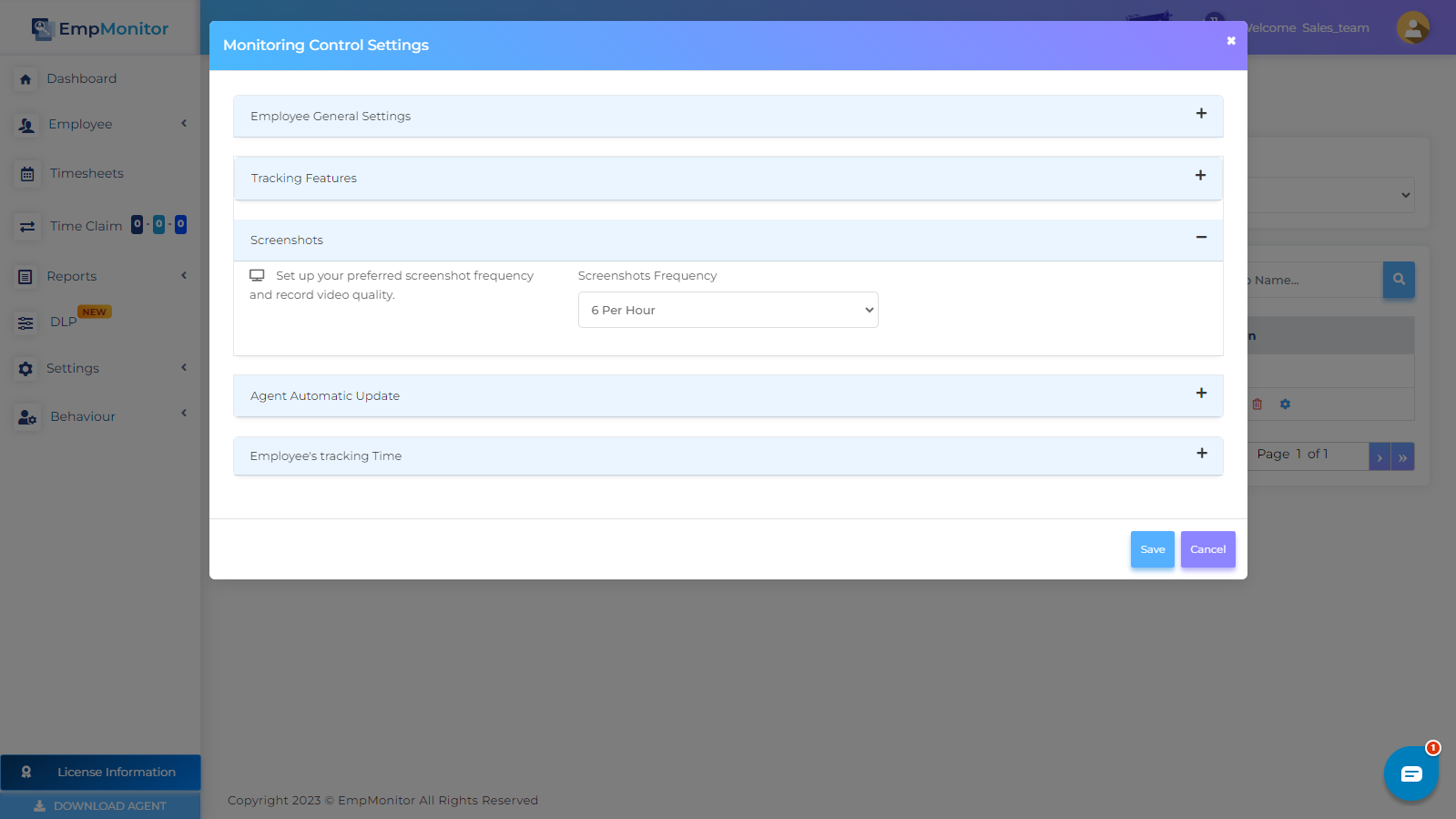Open Timesheets from sidebar menu
The width and height of the screenshot is (1456, 819).
click(x=87, y=174)
